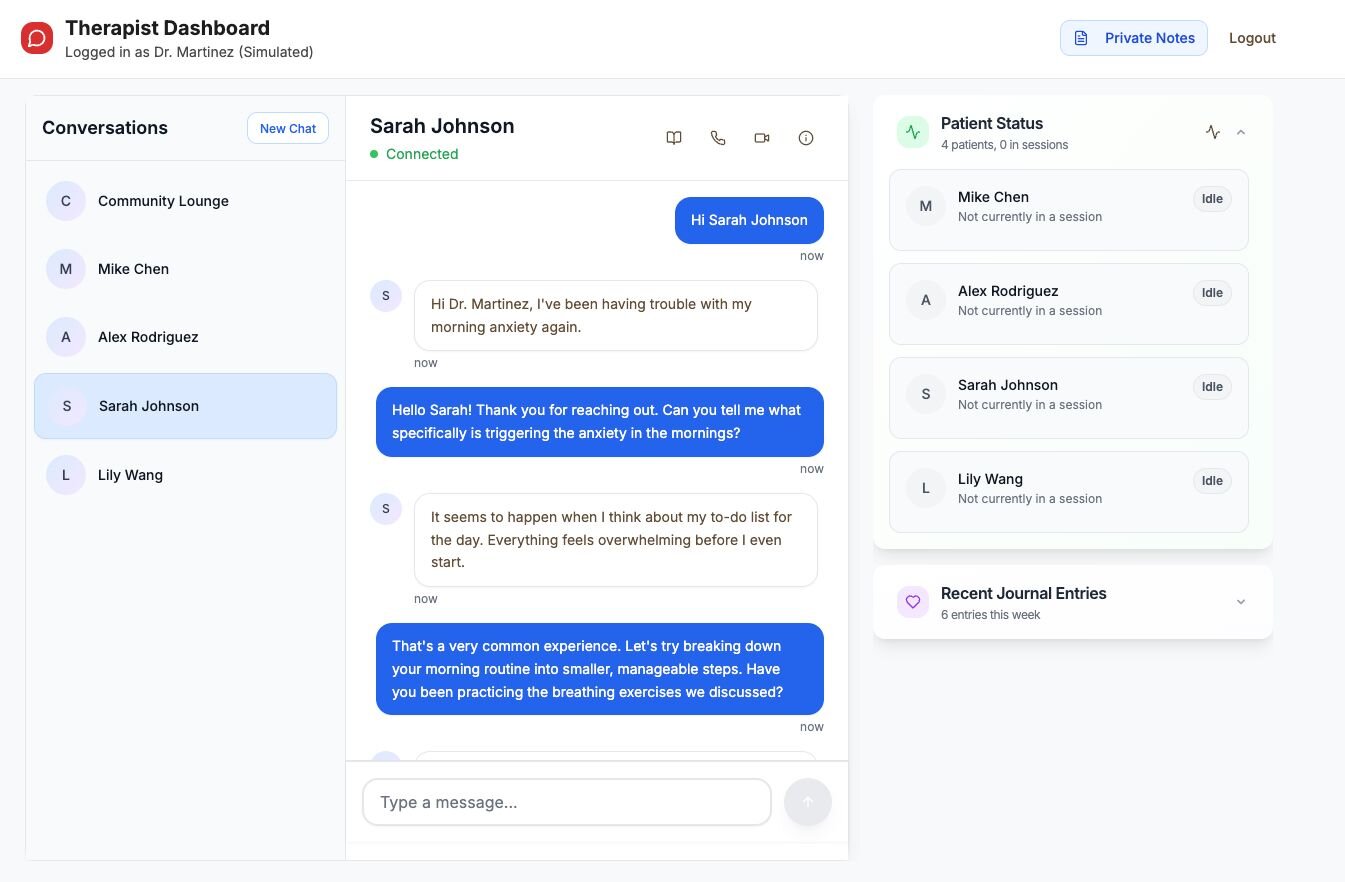This screenshot has width=1345, height=882.
Task: Click Mike Chen's avatar in Conversations
Action: pos(66,269)
